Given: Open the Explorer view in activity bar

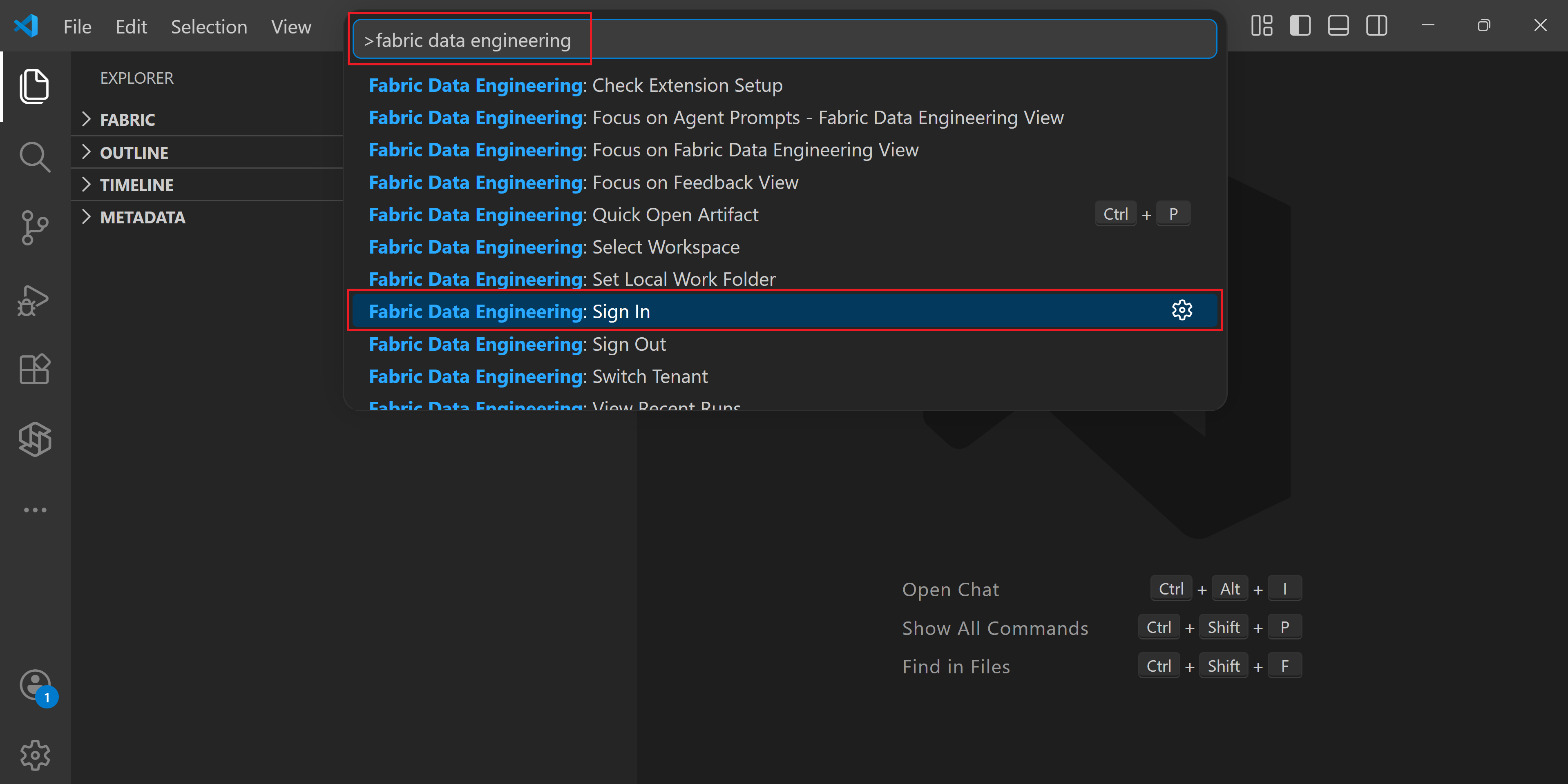Looking at the screenshot, I should pos(34,87).
